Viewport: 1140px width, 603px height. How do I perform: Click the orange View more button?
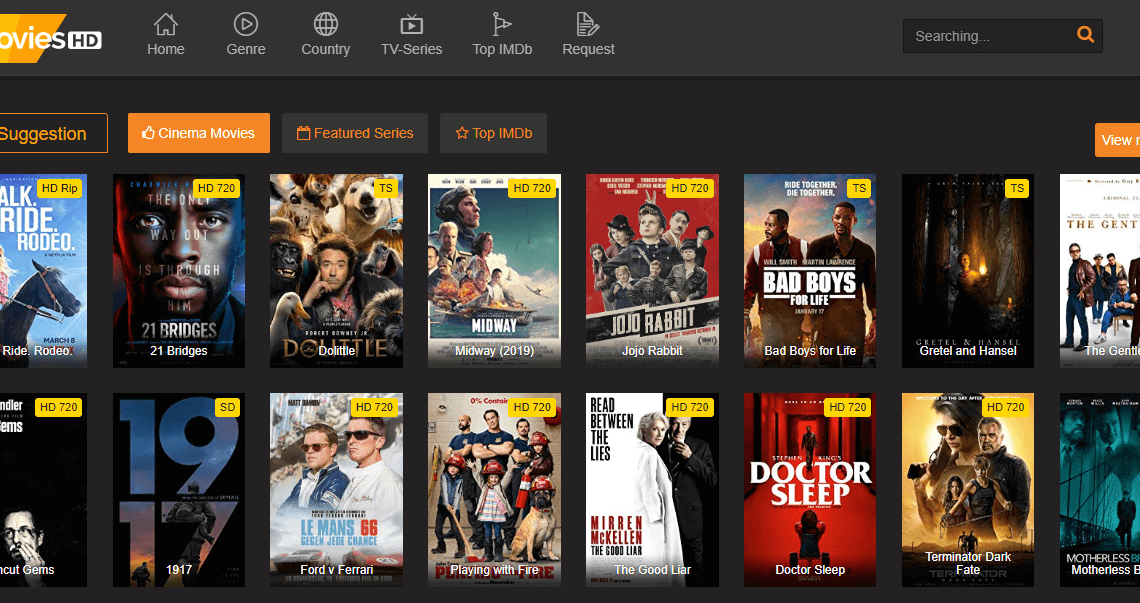(x=1117, y=140)
